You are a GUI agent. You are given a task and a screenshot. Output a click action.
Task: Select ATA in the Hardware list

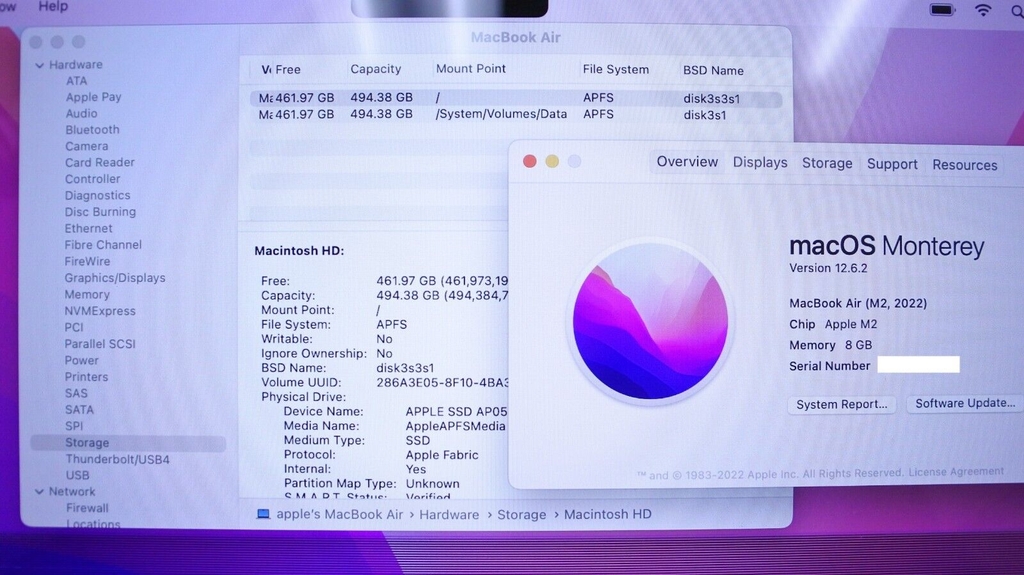pos(76,81)
